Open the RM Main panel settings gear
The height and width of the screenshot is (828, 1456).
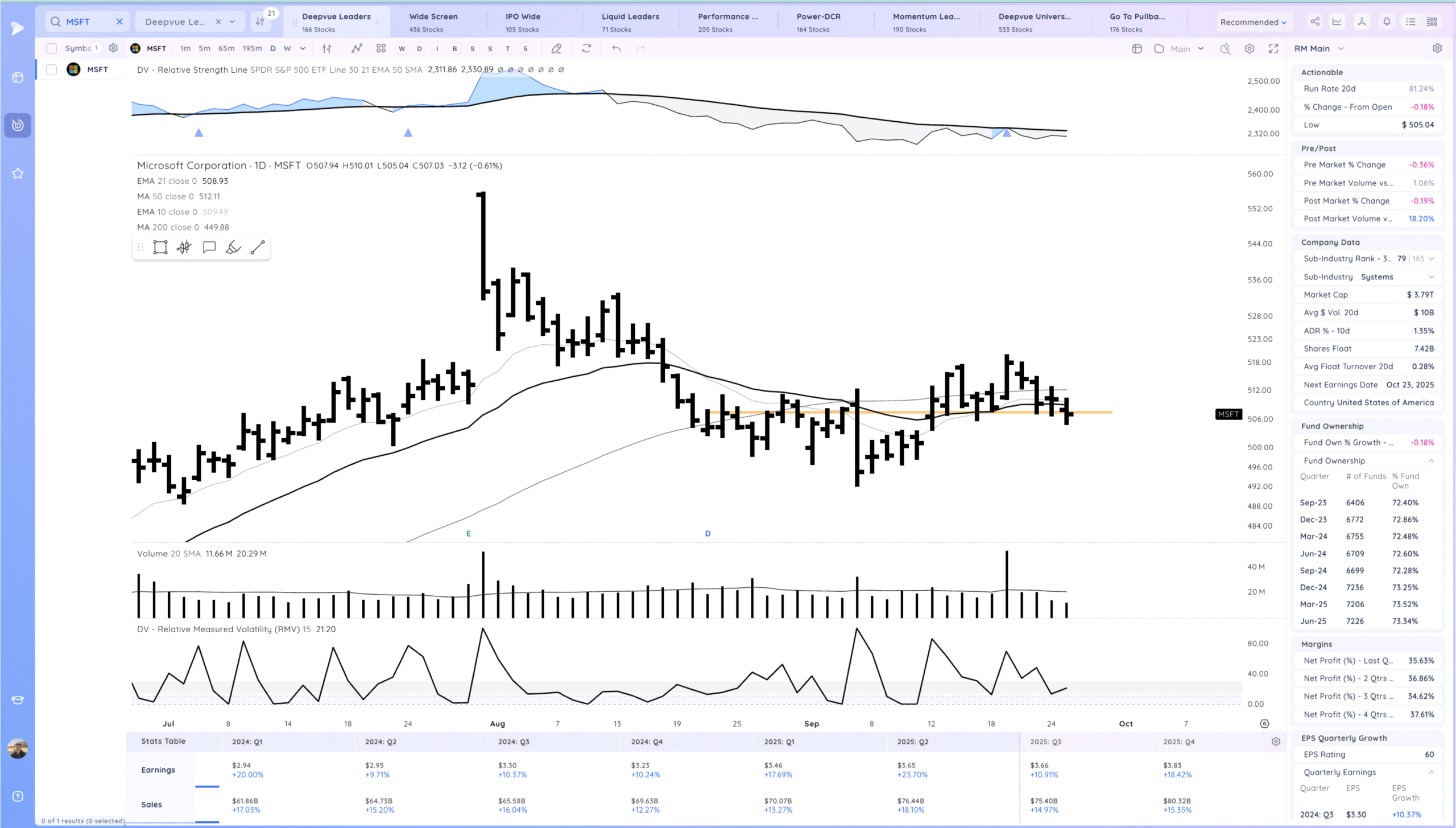tap(1437, 48)
